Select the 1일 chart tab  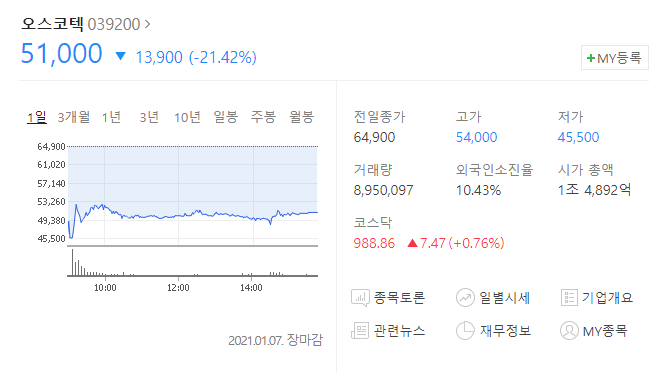(x=37, y=117)
